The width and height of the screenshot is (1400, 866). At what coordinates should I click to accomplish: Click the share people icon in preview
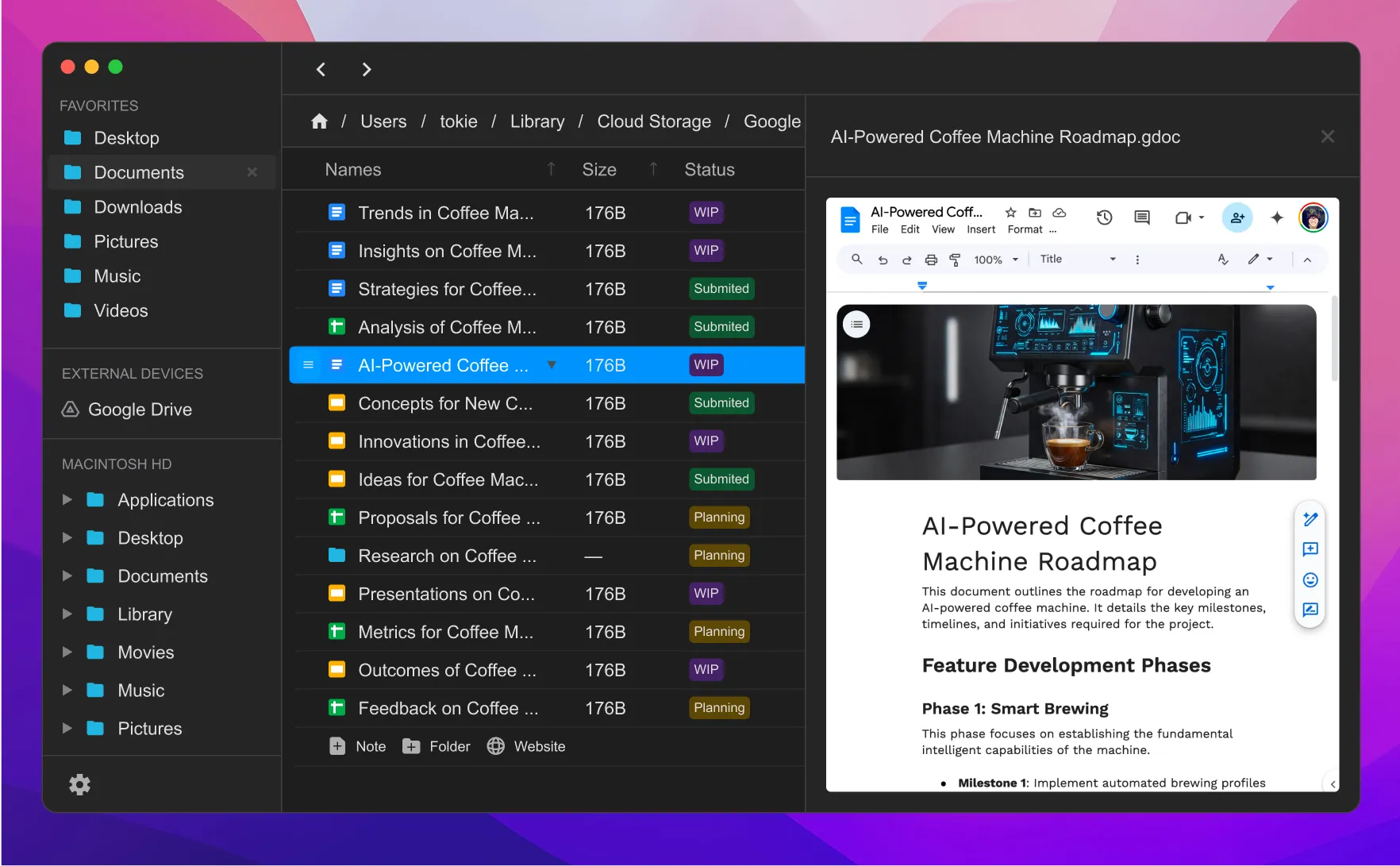(x=1237, y=217)
